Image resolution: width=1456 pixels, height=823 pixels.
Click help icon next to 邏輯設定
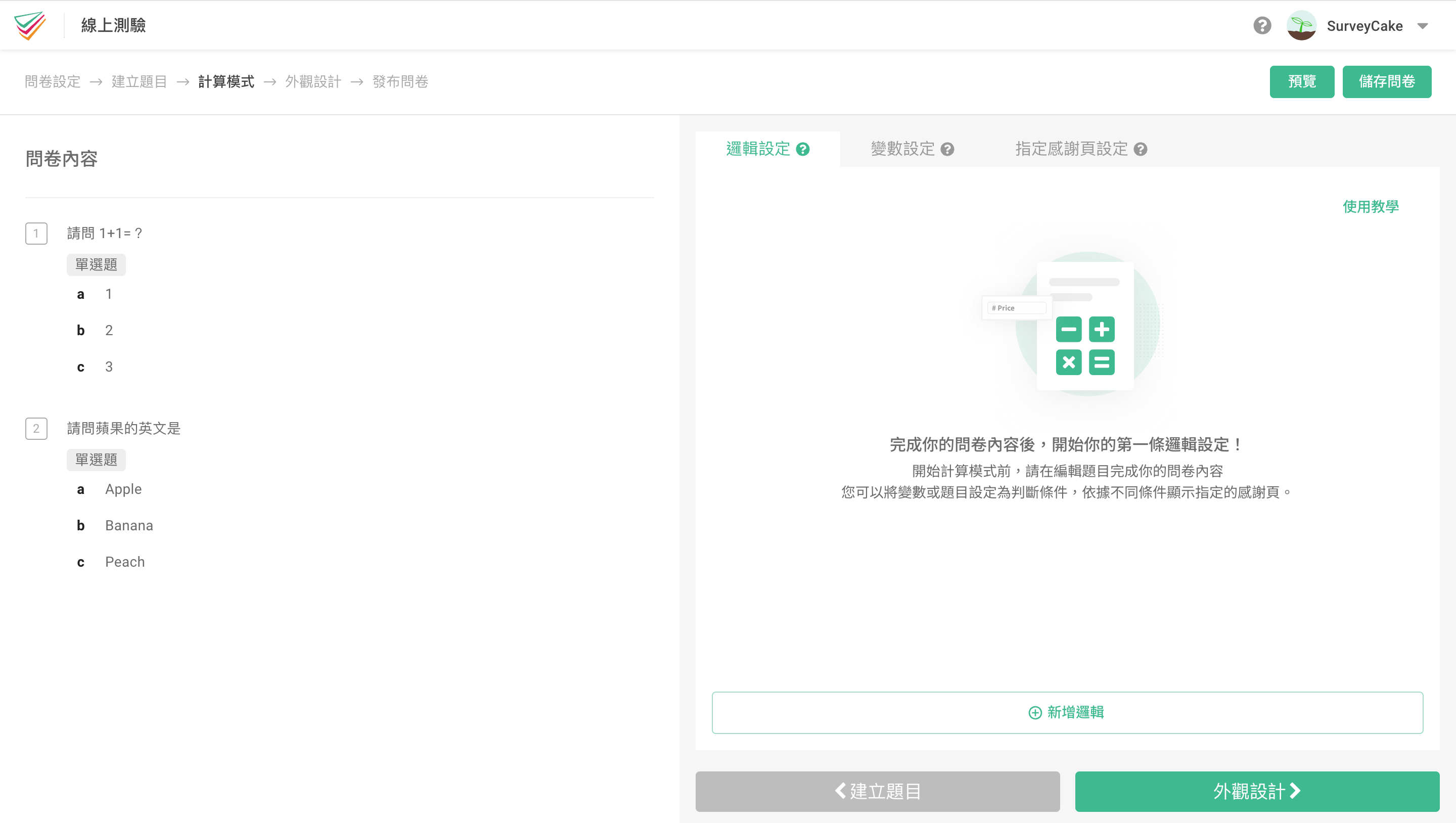(803, 149)
